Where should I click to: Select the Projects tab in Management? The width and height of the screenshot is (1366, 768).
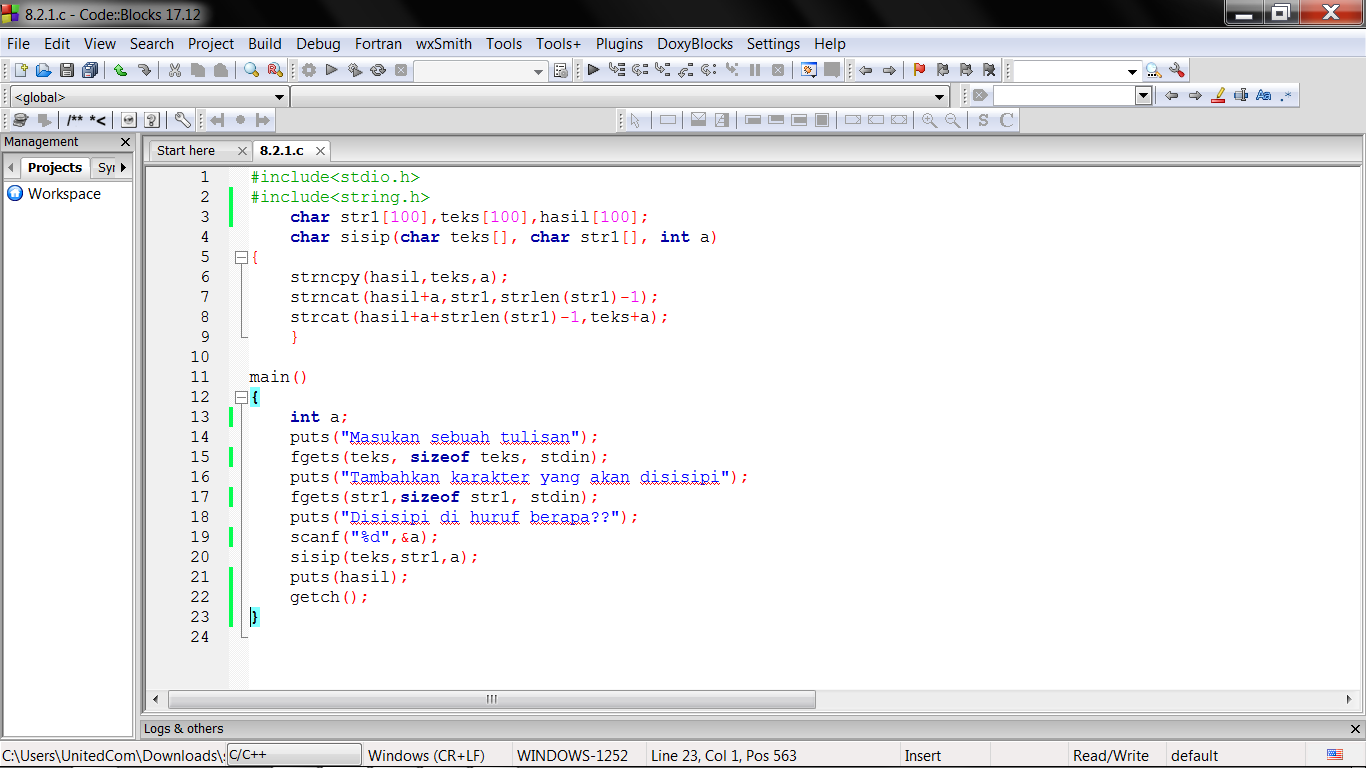(x=55, y=167)
